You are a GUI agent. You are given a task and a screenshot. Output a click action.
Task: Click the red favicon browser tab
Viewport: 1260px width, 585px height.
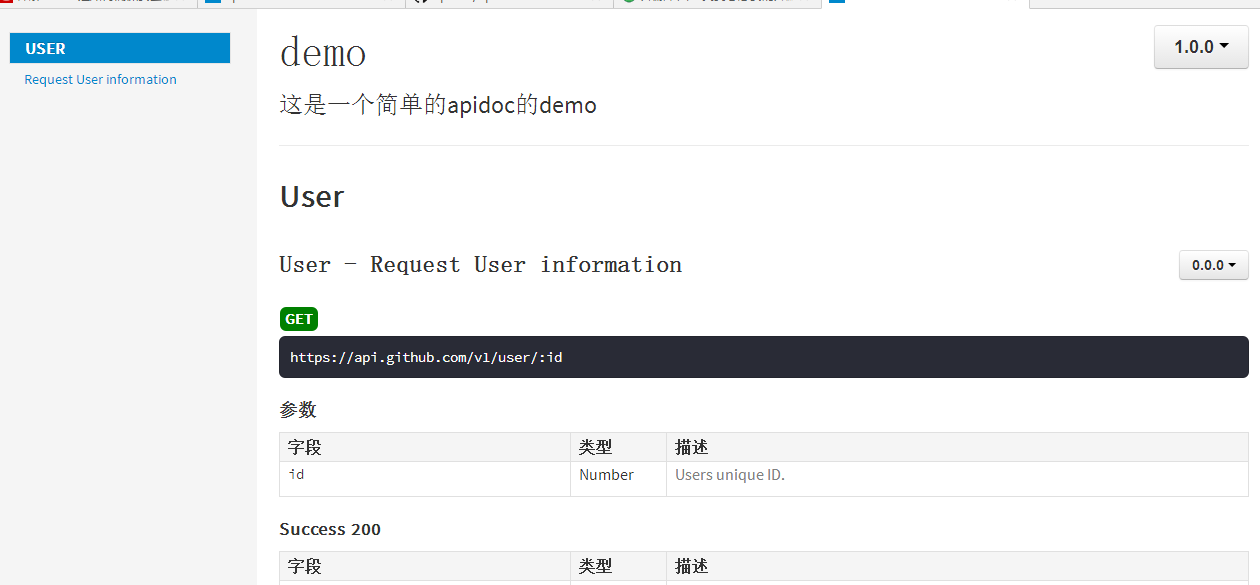tap(8, 4)
